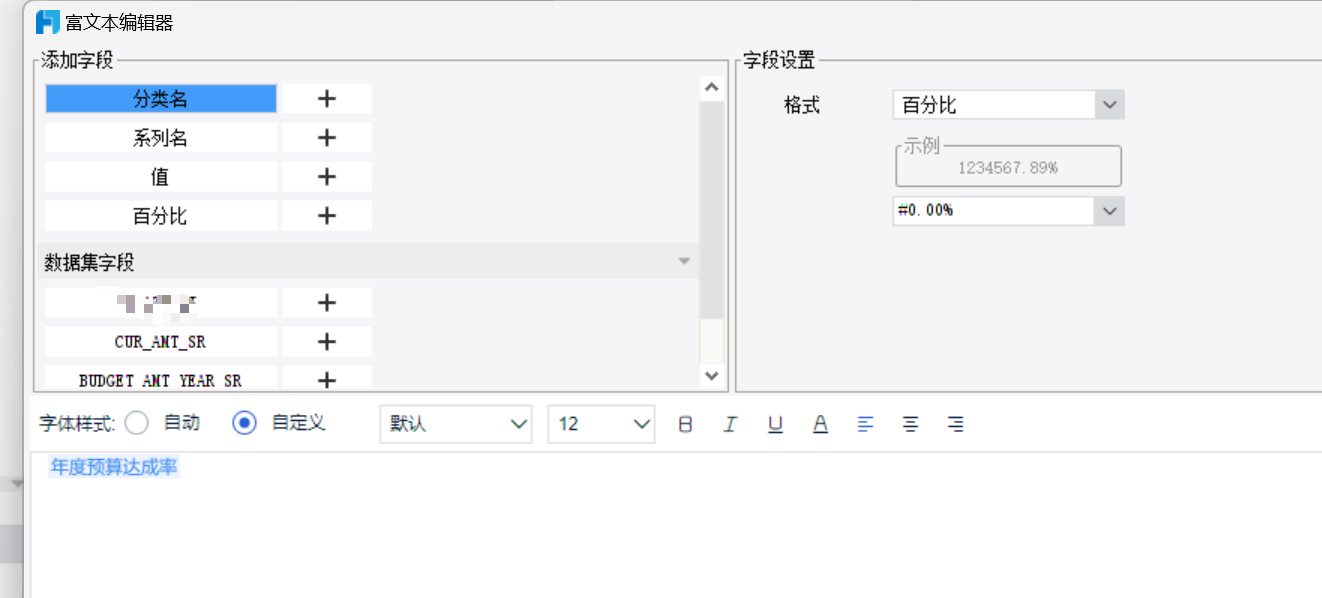Screen dimensions: 1322x598
Task: Select the 自定义 font style radio
Action: 244,423
